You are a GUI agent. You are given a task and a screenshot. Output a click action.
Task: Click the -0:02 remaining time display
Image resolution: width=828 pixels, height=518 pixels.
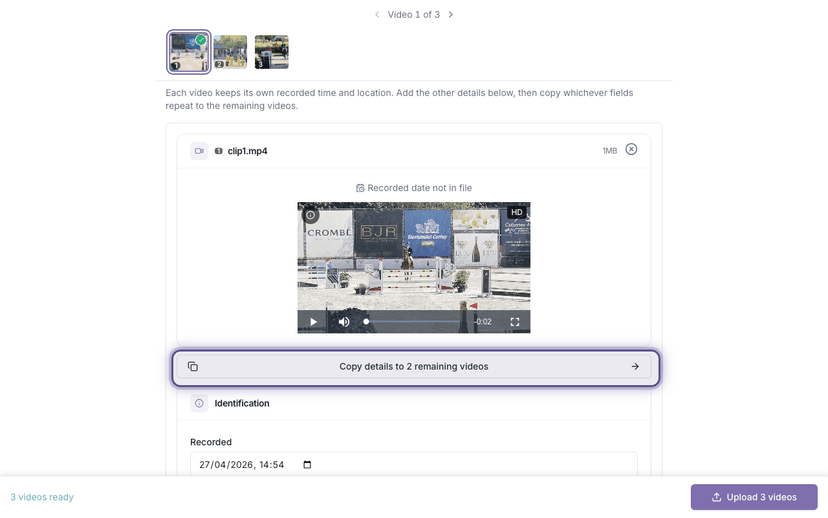pyautogui.click(x=483, y=322)
